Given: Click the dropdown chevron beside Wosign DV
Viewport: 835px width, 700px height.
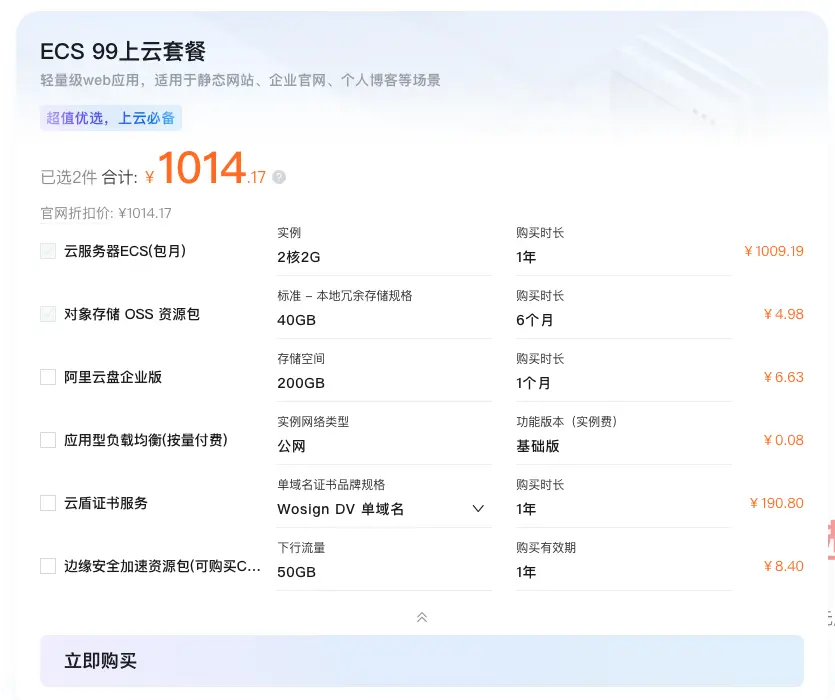Looking at the screenshot, I should [x=478, y=509].
